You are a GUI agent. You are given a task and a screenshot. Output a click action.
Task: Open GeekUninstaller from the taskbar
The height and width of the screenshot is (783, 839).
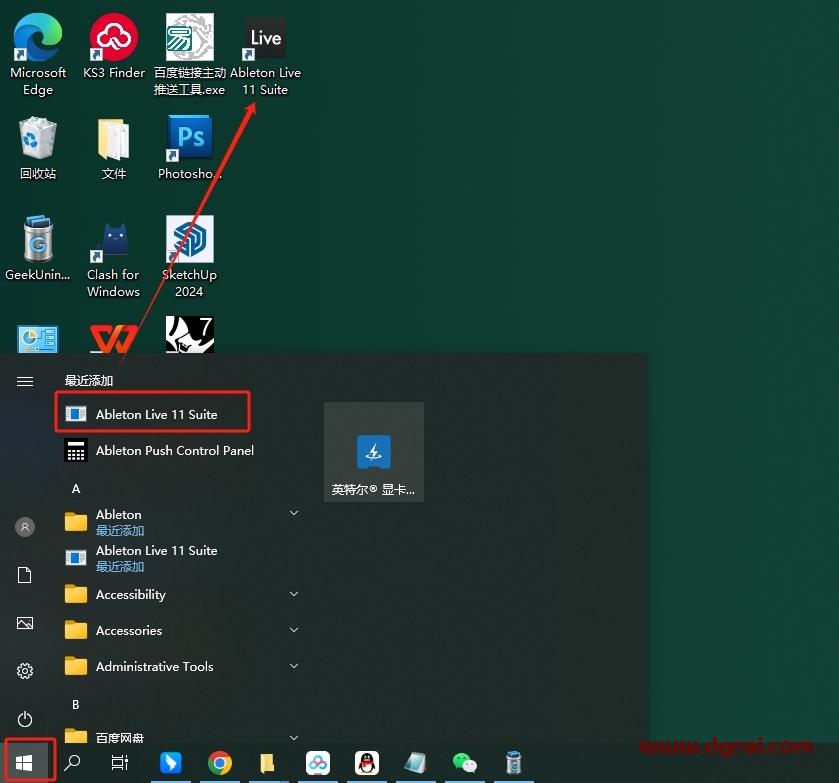coord(513,762)
